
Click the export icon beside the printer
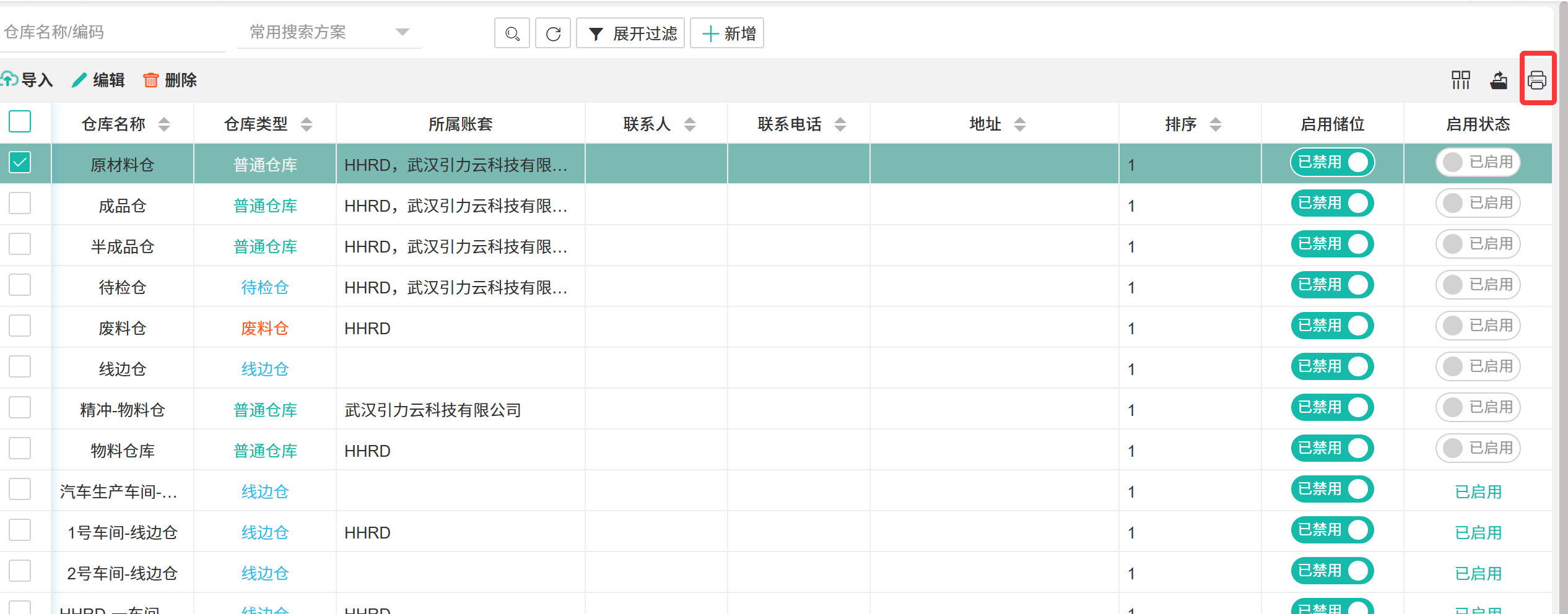coord(1499,80)
